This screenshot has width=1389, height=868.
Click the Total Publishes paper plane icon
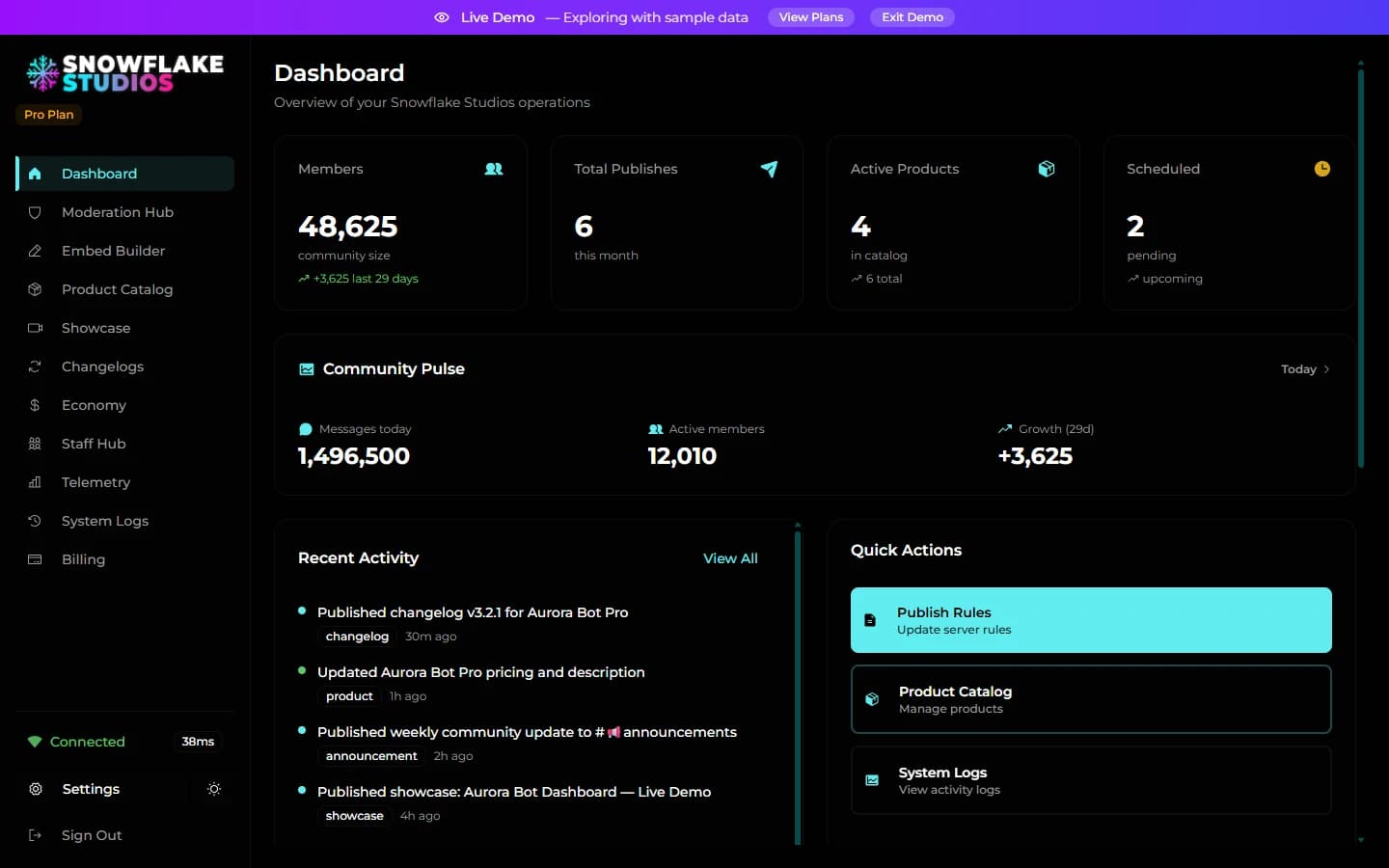tap(769, 169)
